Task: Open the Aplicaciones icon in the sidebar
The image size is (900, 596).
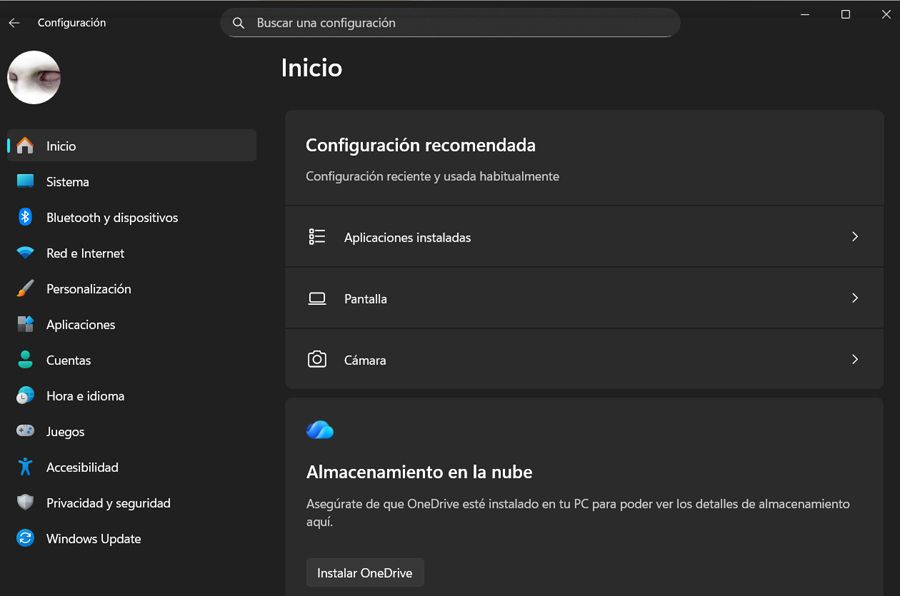Action: pos(27,324)
